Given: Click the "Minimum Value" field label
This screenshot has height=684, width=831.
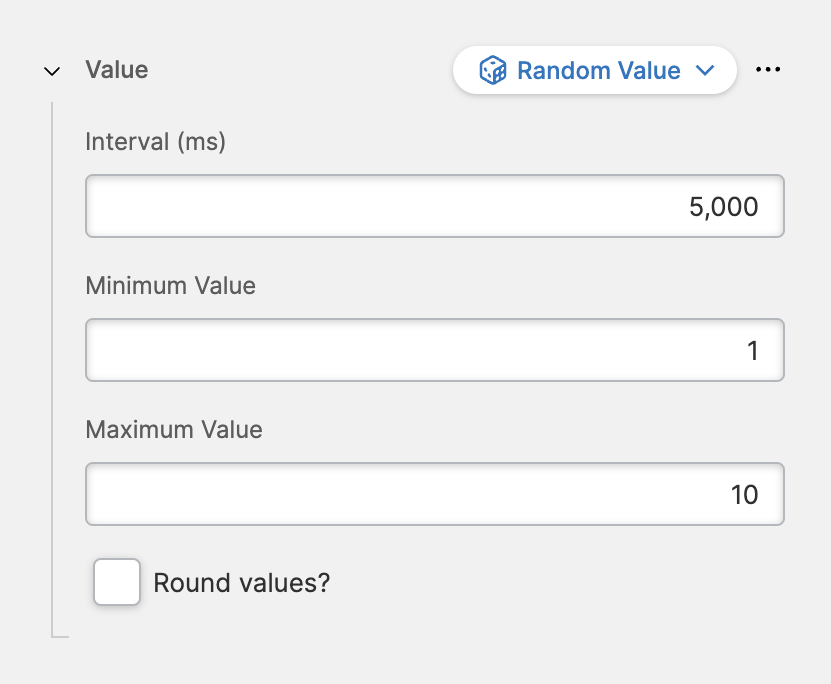Looking at the screenshot, I should (x=171, y=286).
